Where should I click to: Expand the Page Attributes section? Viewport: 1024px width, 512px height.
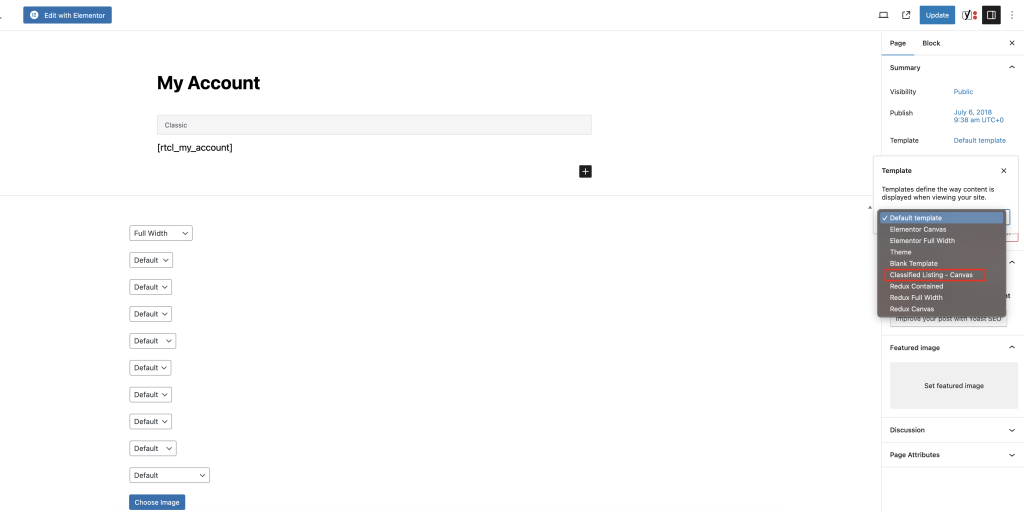coord(953,455)
